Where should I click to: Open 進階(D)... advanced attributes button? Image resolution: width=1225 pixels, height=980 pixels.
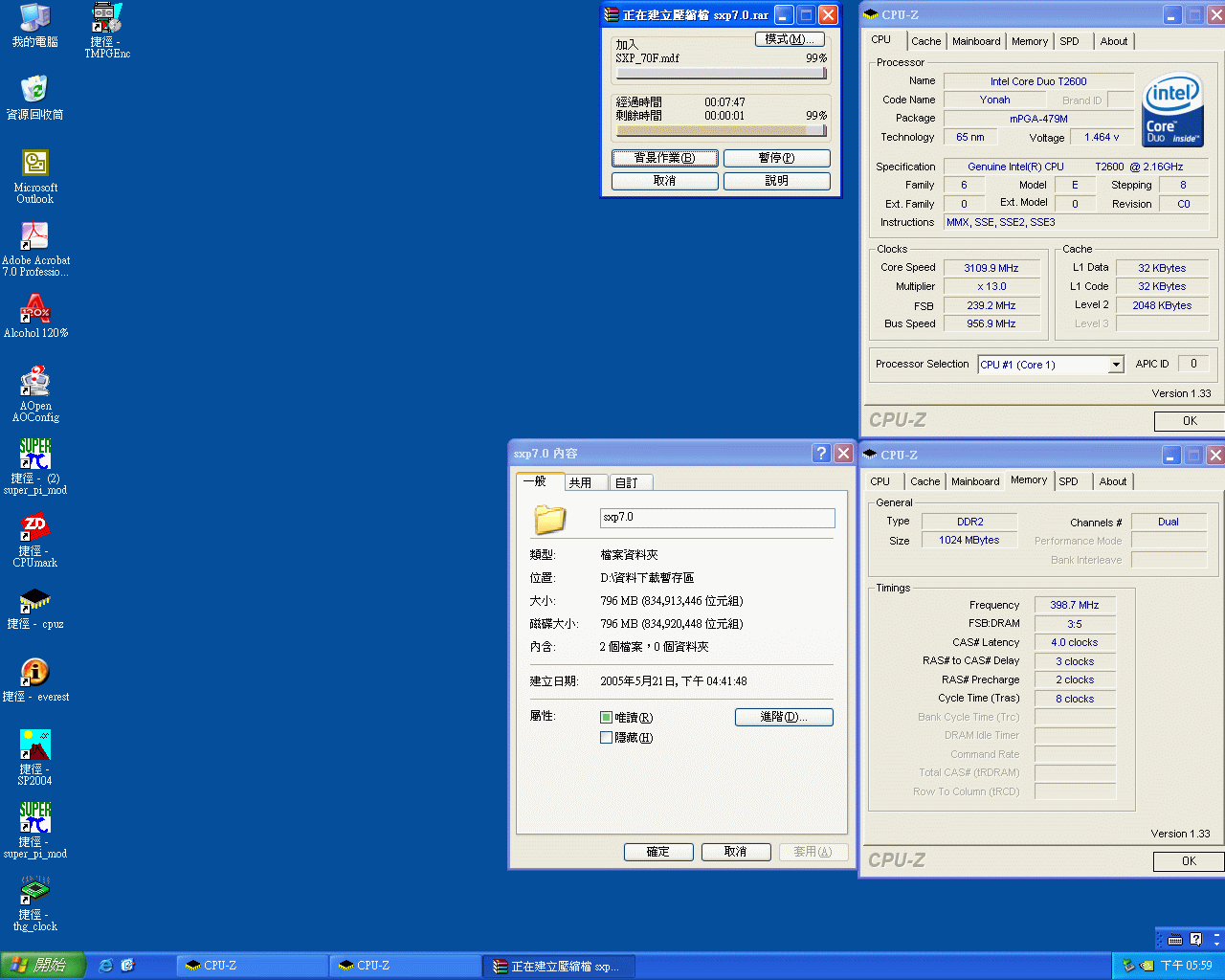coord(784,717)
